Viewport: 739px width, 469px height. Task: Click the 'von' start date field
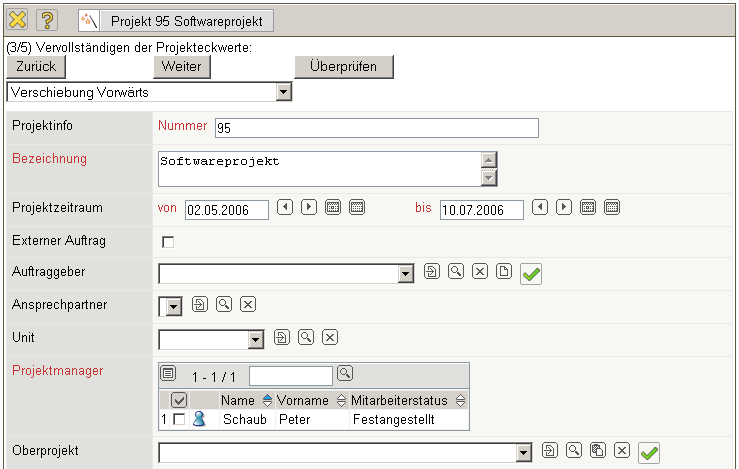pyautogui.click(x=227, y=209)
